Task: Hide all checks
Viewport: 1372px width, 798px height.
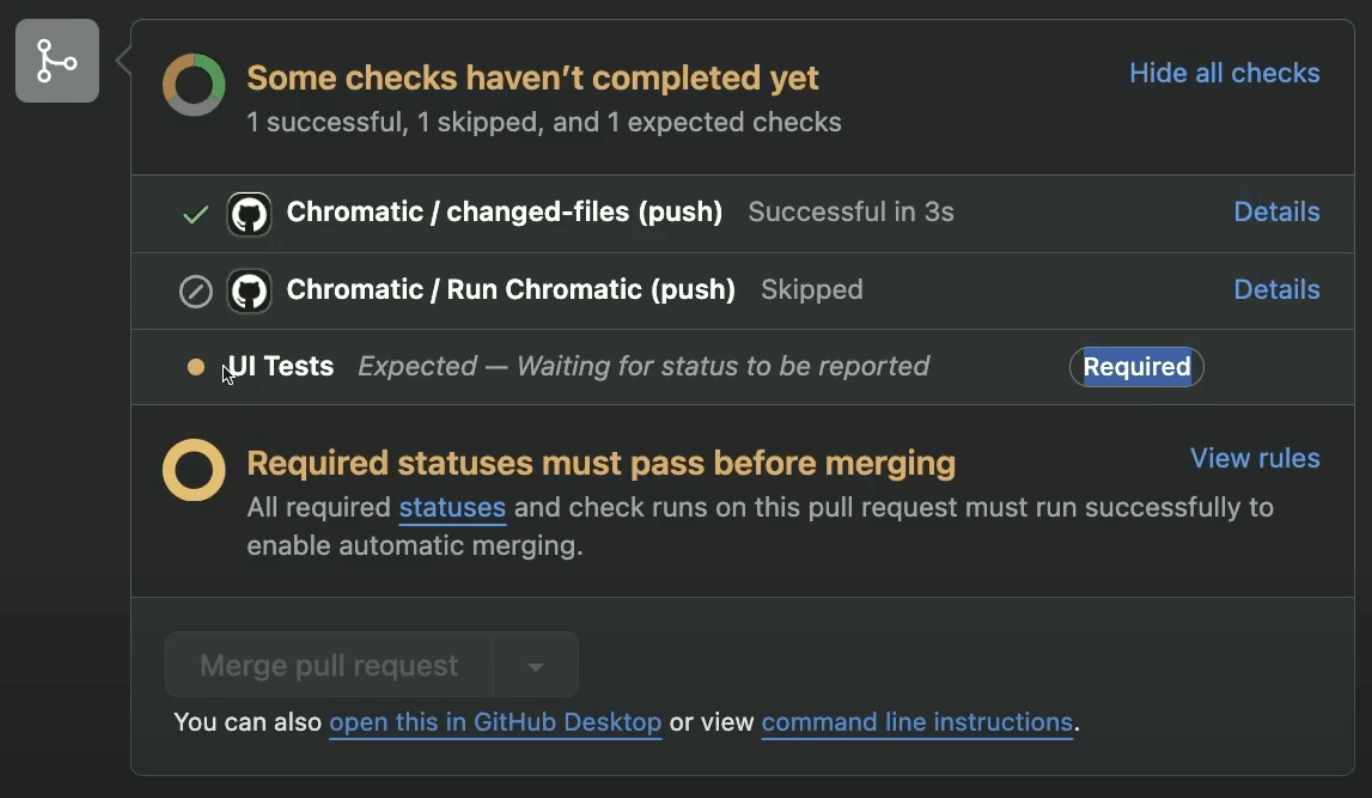Action: coord(1224,73)
